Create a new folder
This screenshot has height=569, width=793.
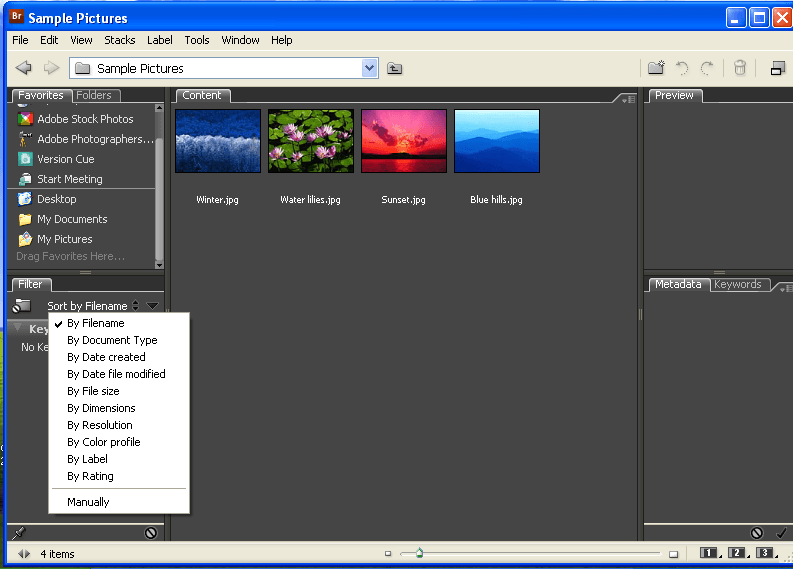pyautogui.click(x=656, y=67)
